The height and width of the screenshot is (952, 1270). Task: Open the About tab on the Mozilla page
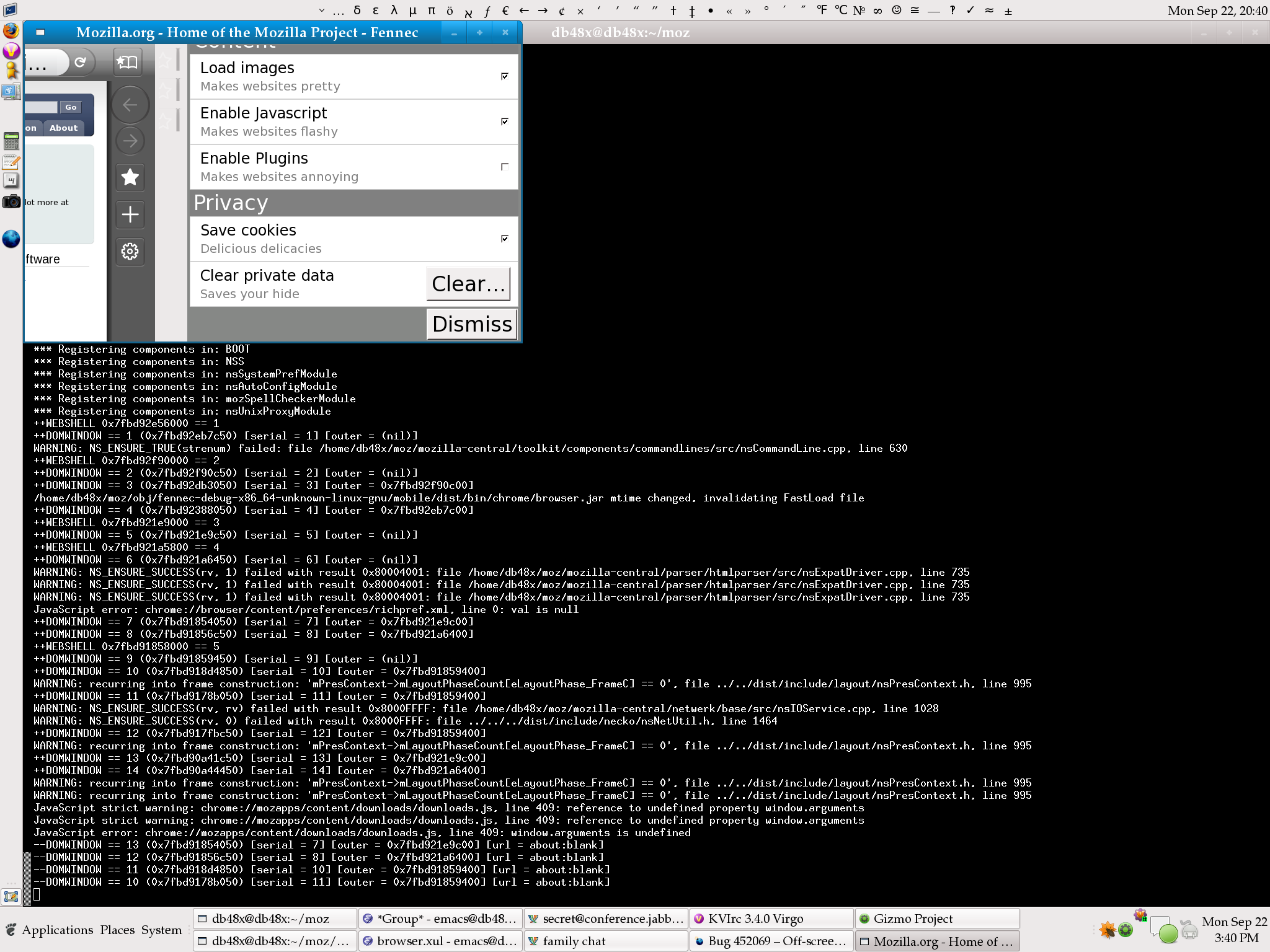coord(64,128)
